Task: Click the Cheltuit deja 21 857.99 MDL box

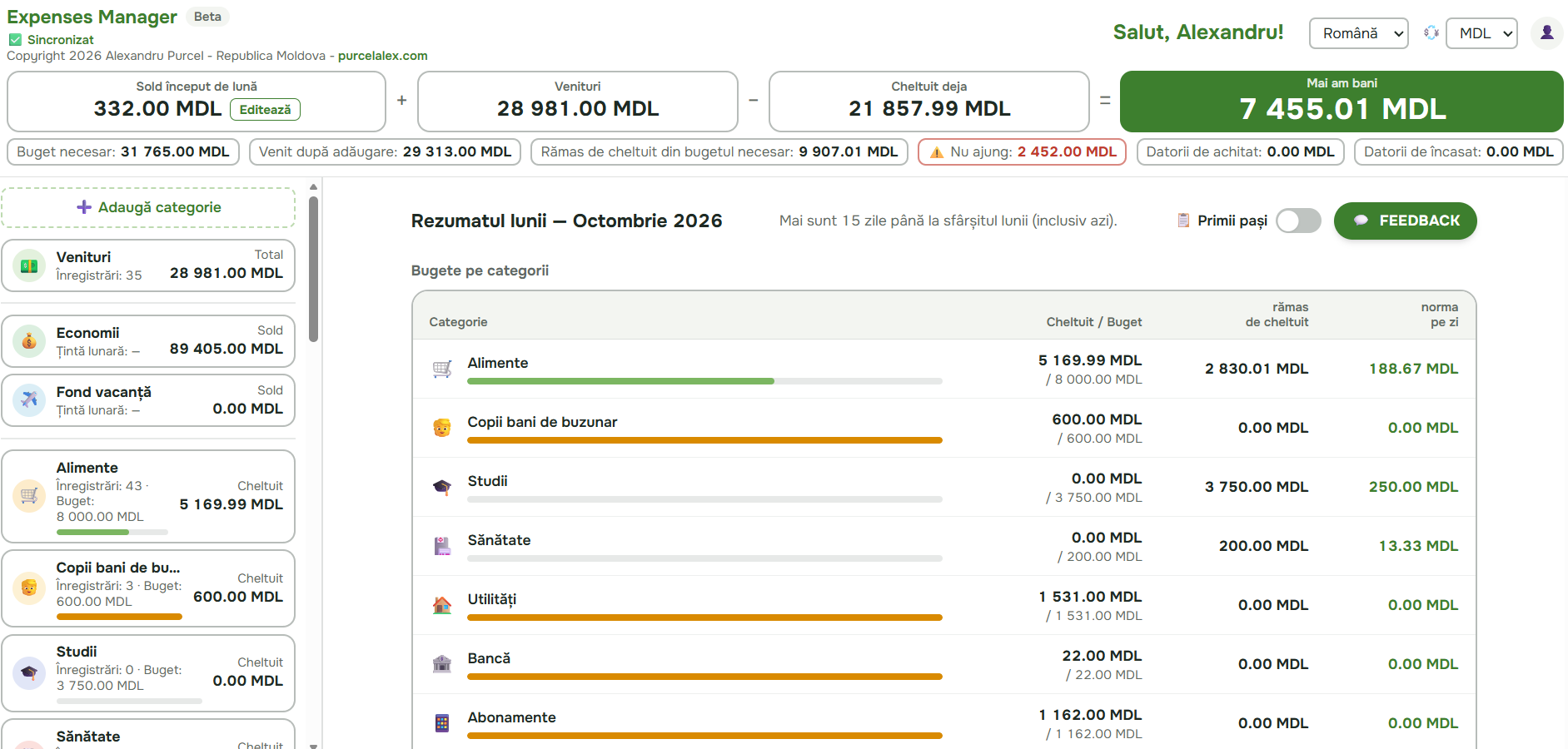Action: (929, 102)
